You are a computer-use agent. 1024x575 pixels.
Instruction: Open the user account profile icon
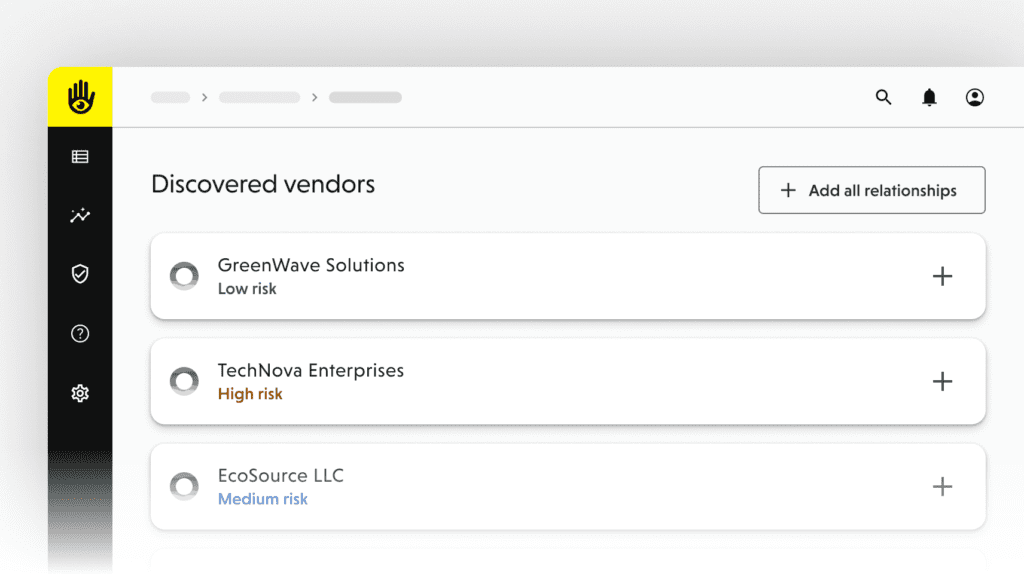tap(974, 97)
